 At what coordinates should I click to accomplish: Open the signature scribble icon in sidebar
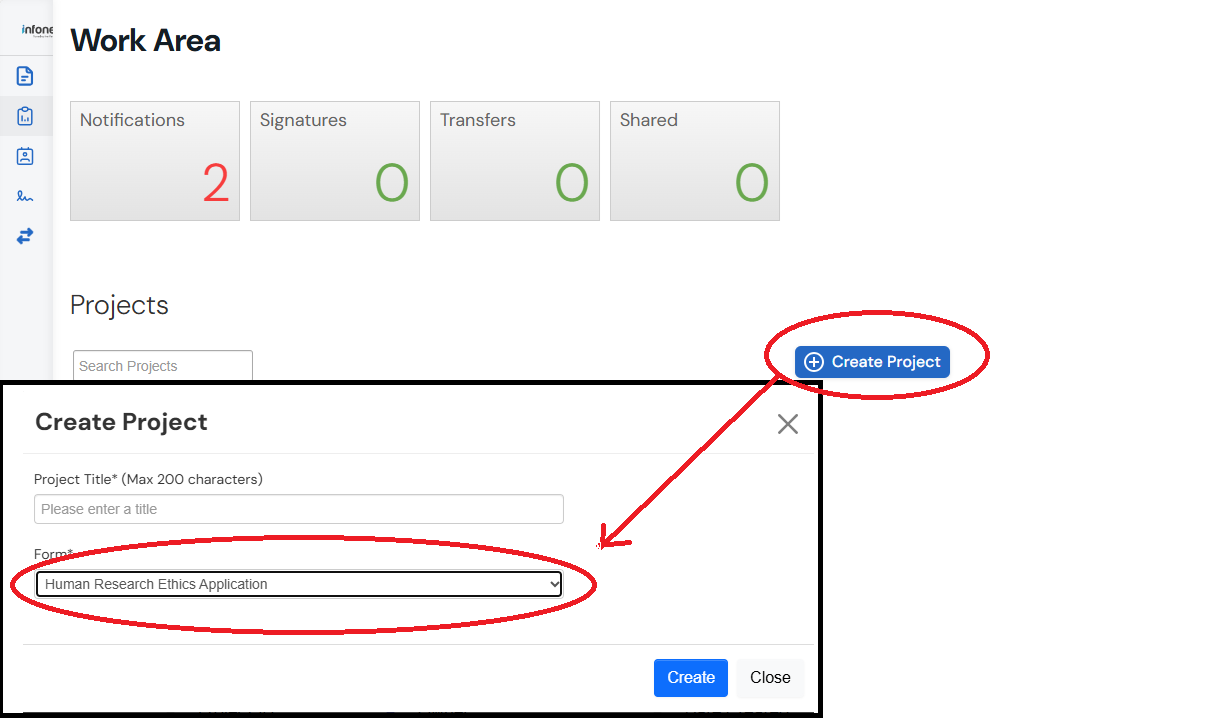coord(25,196)
